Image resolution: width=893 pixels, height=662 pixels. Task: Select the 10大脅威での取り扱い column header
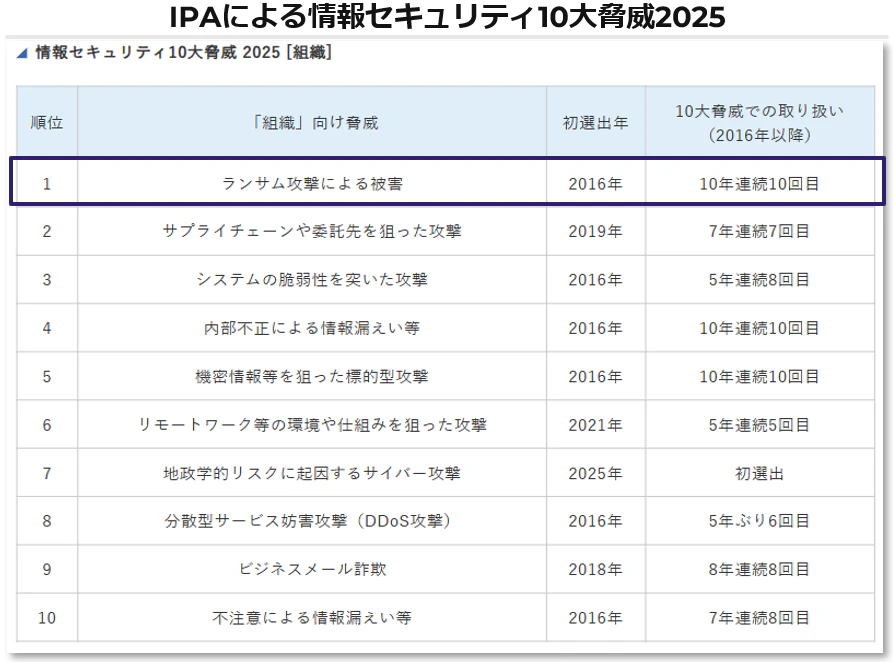click(759, 122)
